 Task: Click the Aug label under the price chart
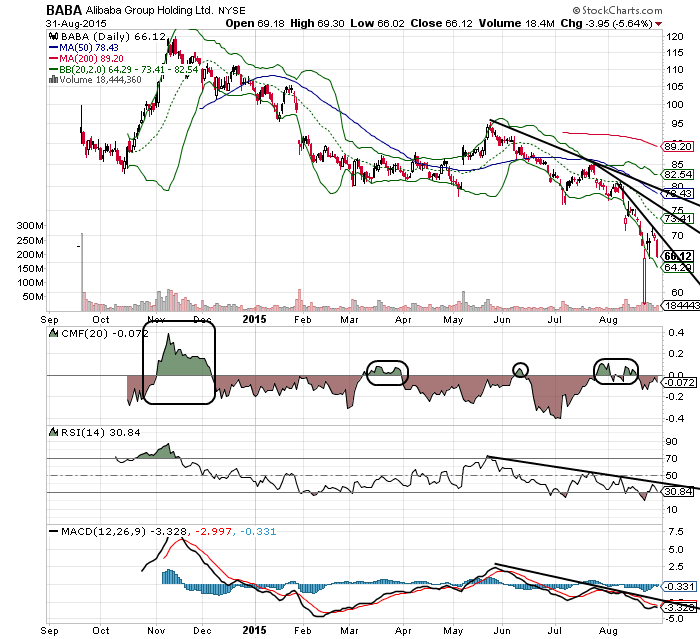pos(608,320)
